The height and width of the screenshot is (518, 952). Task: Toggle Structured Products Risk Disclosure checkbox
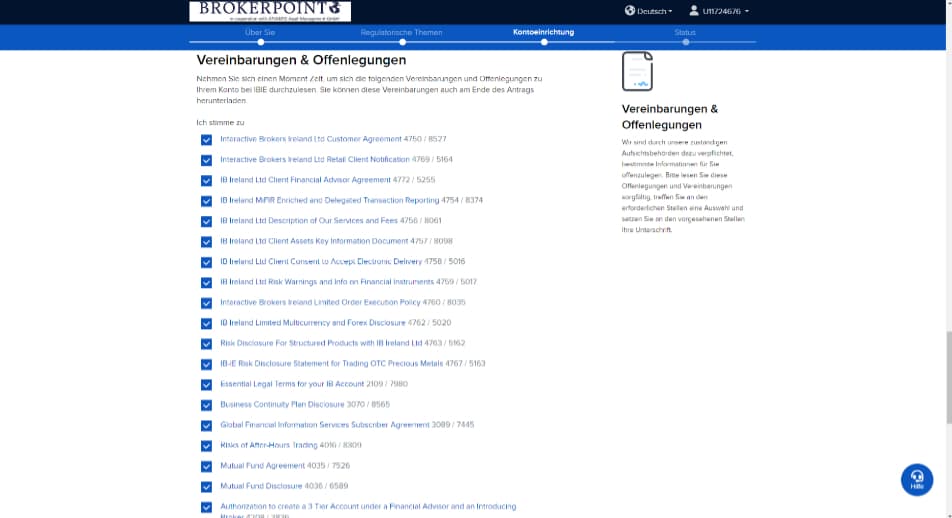coord(206,344)
